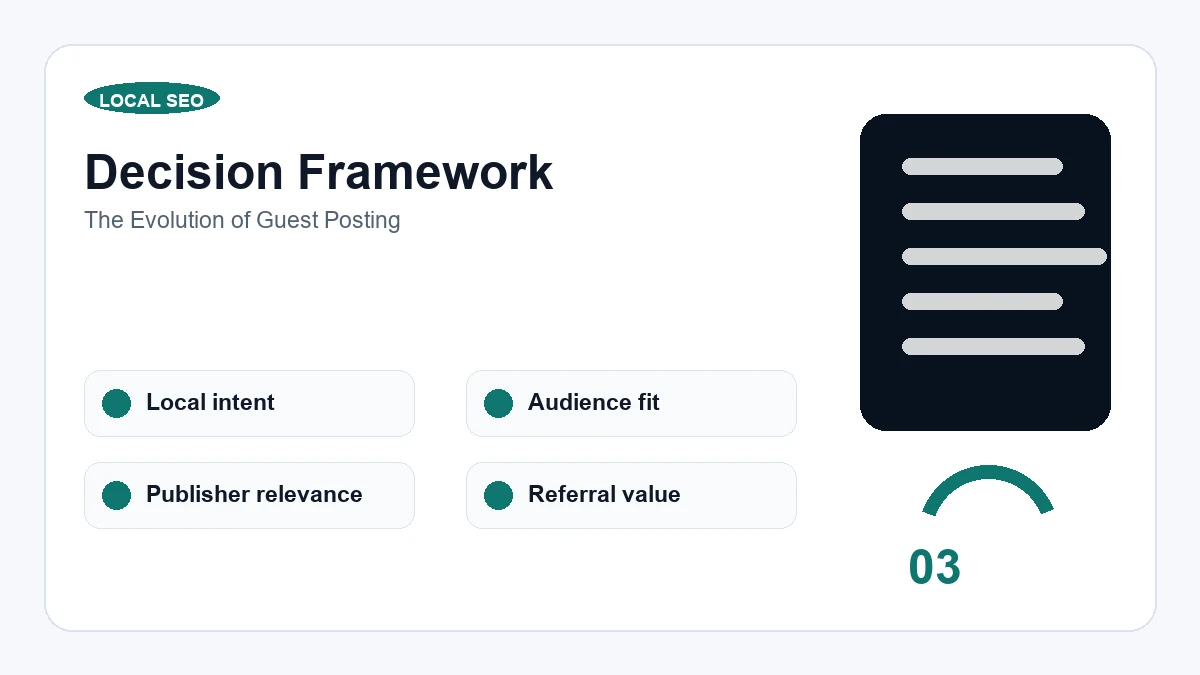Click the teal arc progress gauge
Image resolution: width=1200 pixels, height=675 pixels.
pos(988,478)
